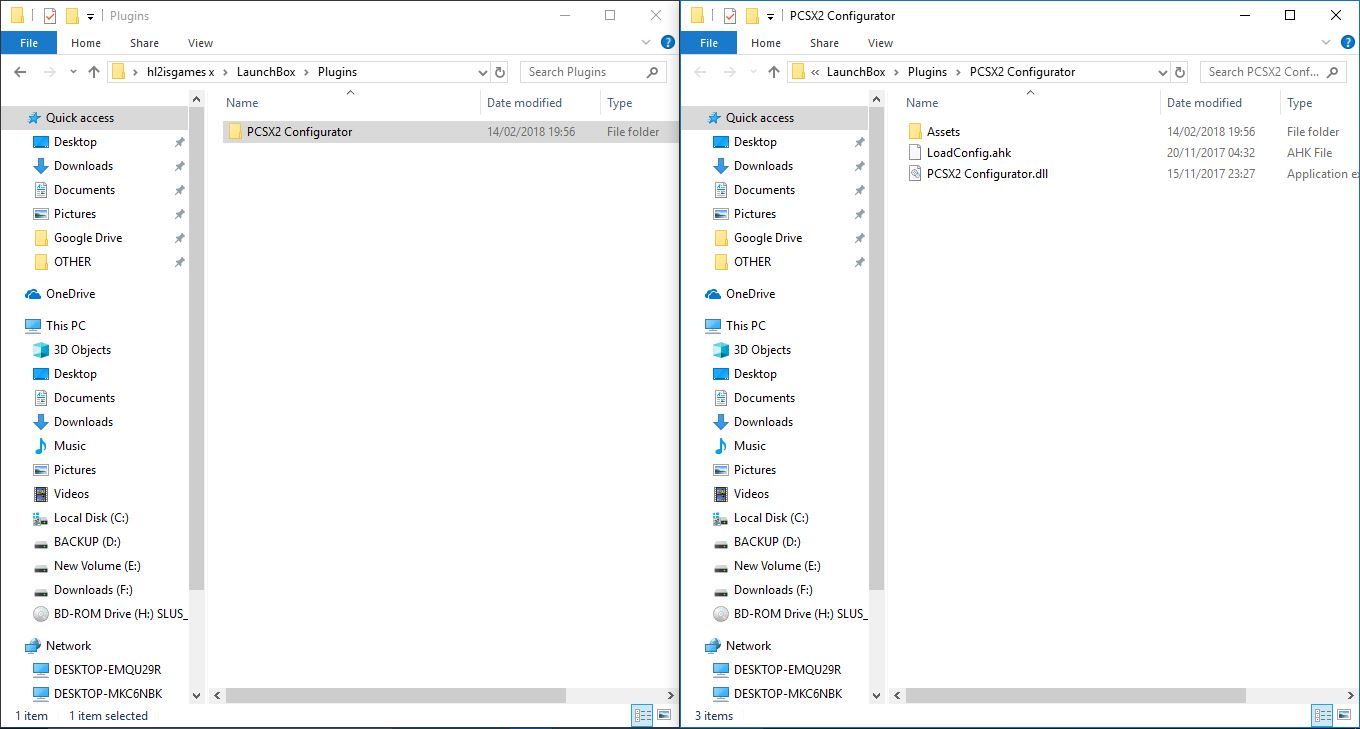
Task: Select Network in PCSX2 Configurator sidebar
Action: click(x=748, y=646)
